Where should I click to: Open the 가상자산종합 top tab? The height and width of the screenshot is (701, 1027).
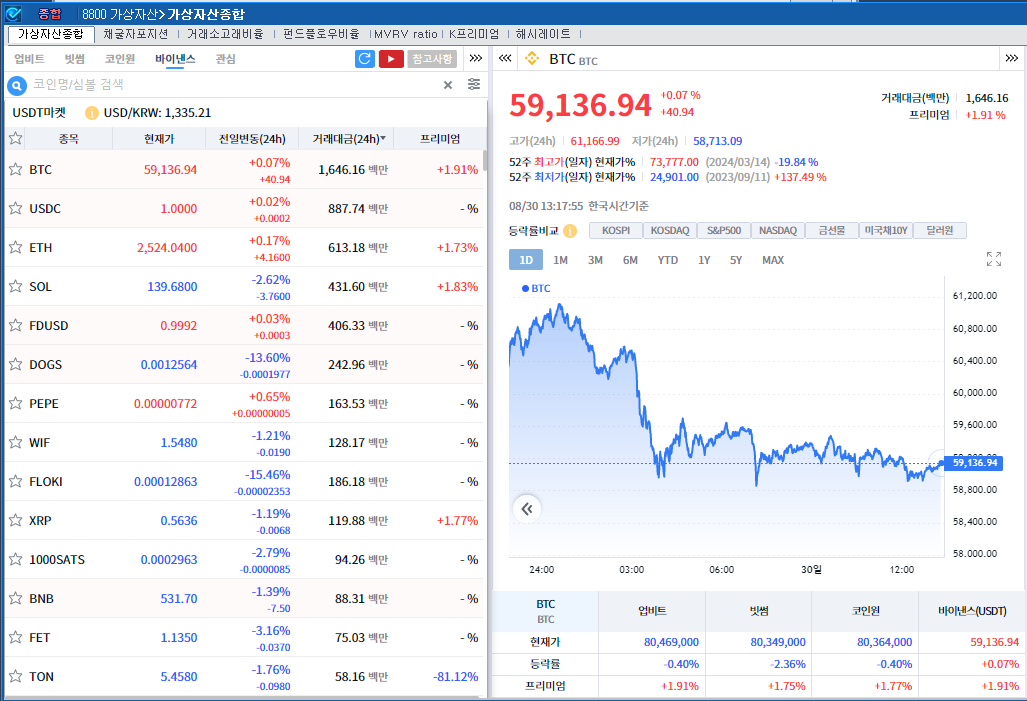(50, 34)
